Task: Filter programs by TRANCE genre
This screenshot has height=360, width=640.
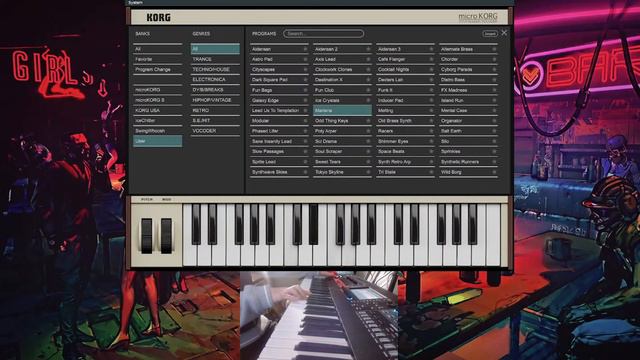Action: (215, 59)
